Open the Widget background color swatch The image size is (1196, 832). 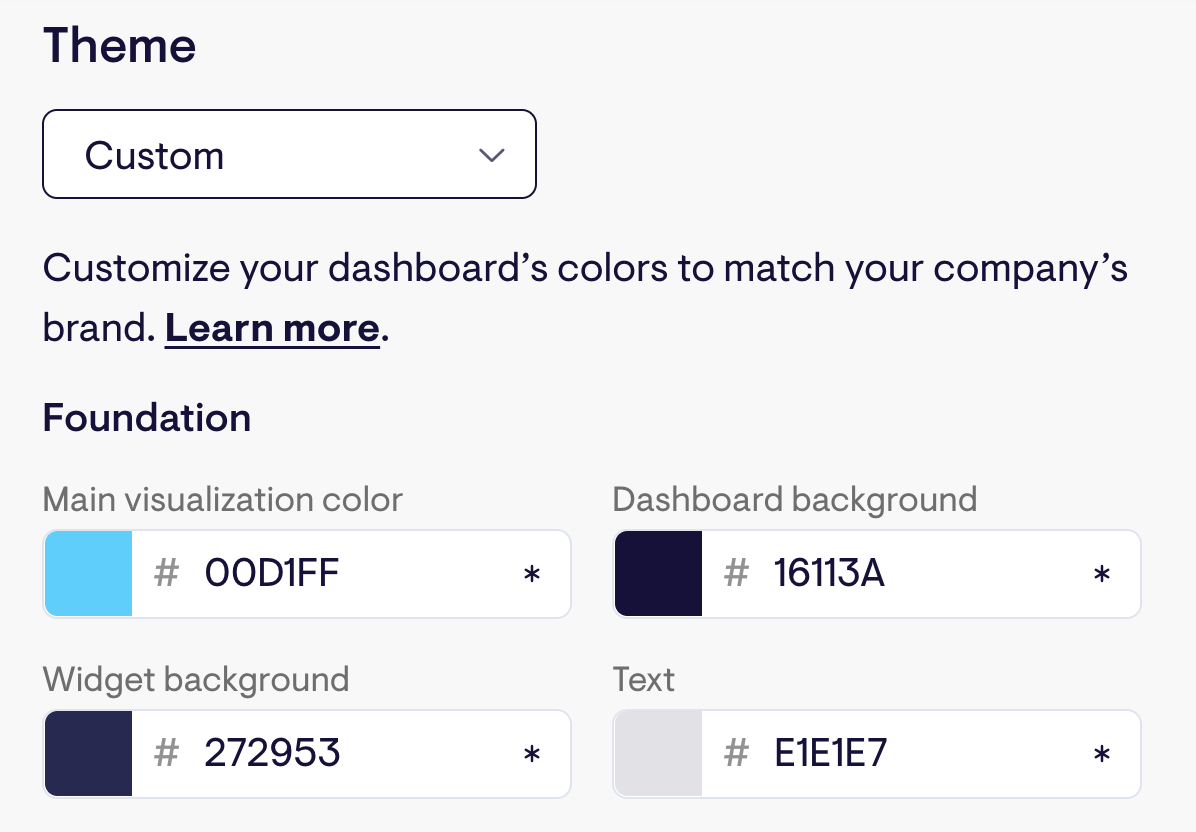coord(87,753)
